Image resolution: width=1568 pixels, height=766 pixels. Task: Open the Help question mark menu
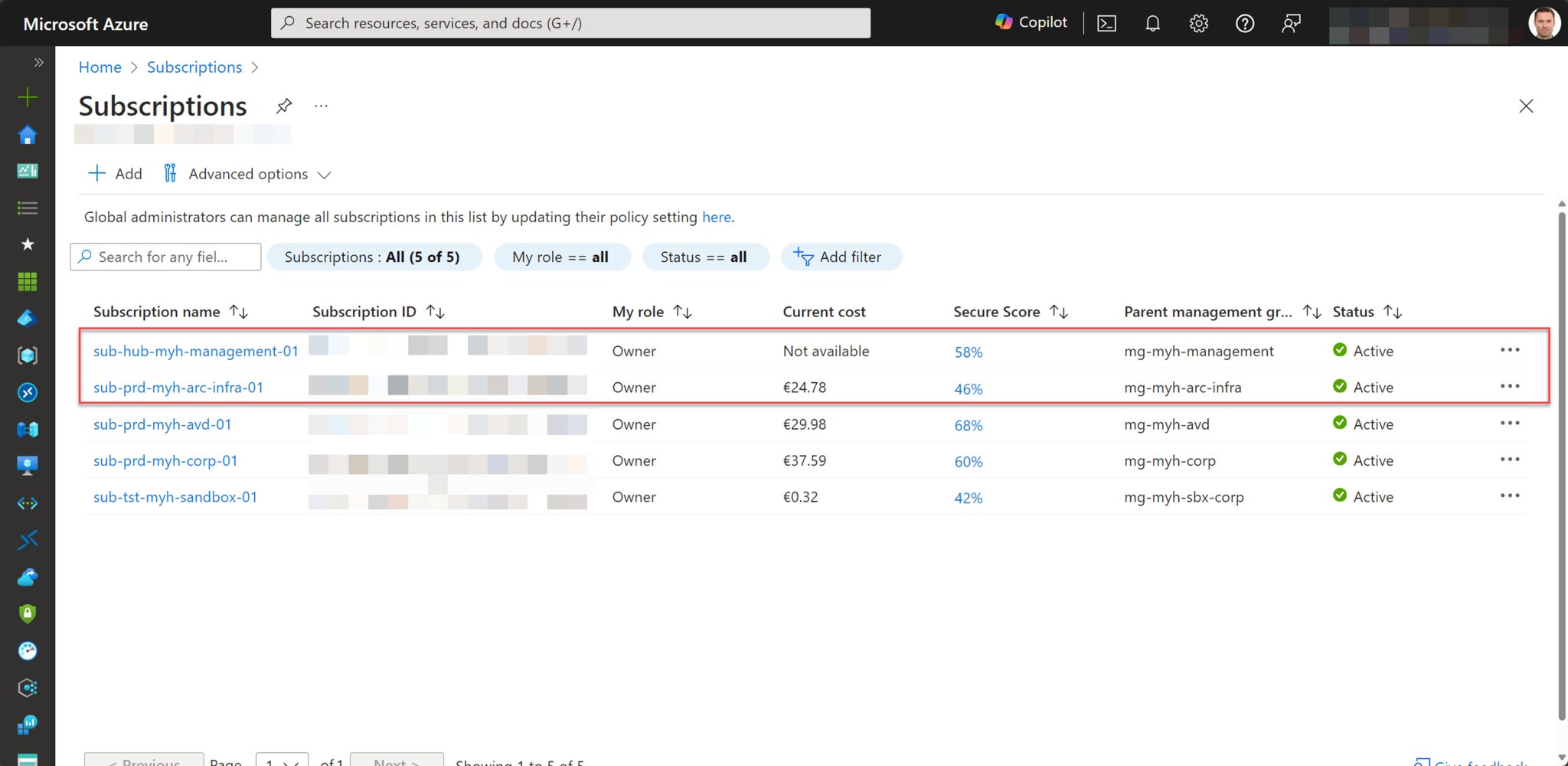point(1244,23)
